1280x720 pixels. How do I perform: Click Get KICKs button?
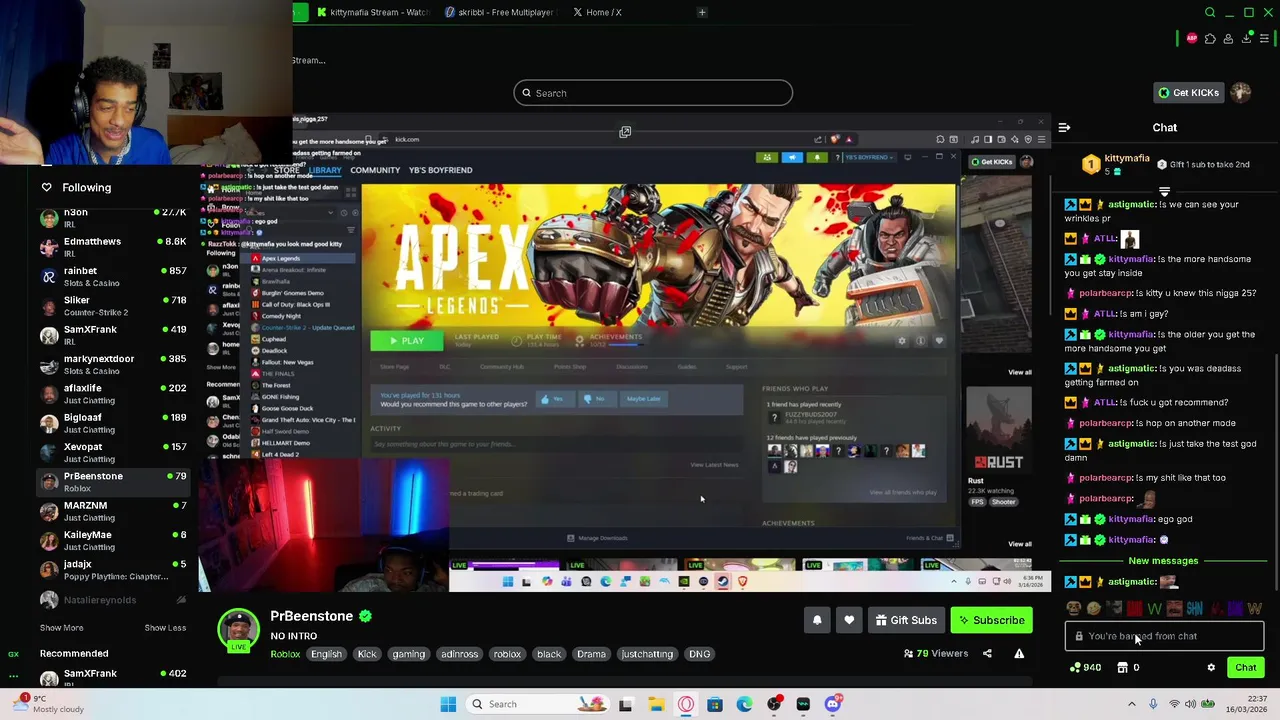[1188, 93]
